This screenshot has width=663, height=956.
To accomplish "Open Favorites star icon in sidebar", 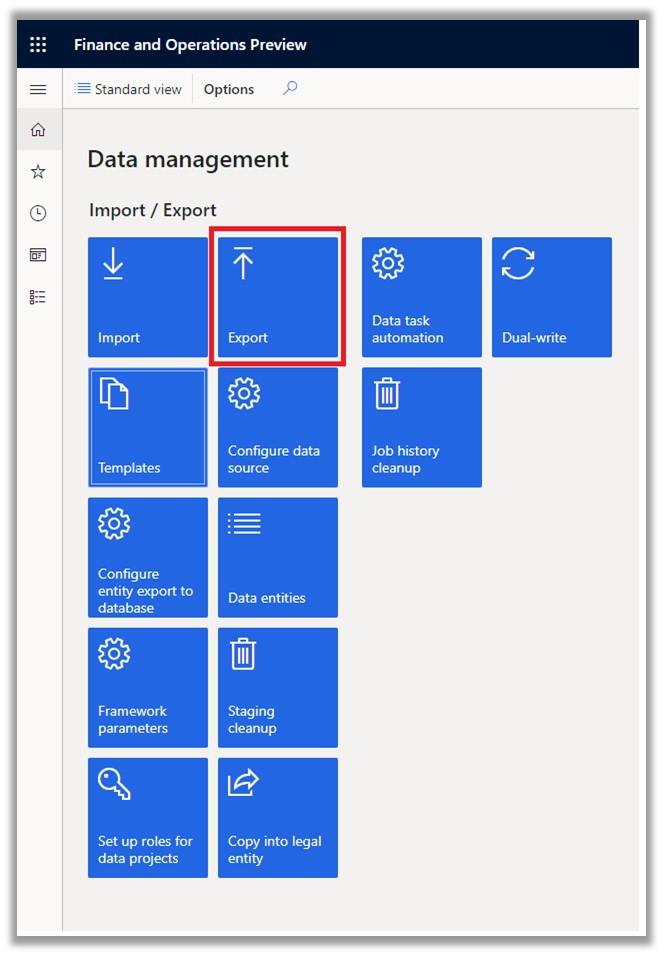I will coord(38,171).
